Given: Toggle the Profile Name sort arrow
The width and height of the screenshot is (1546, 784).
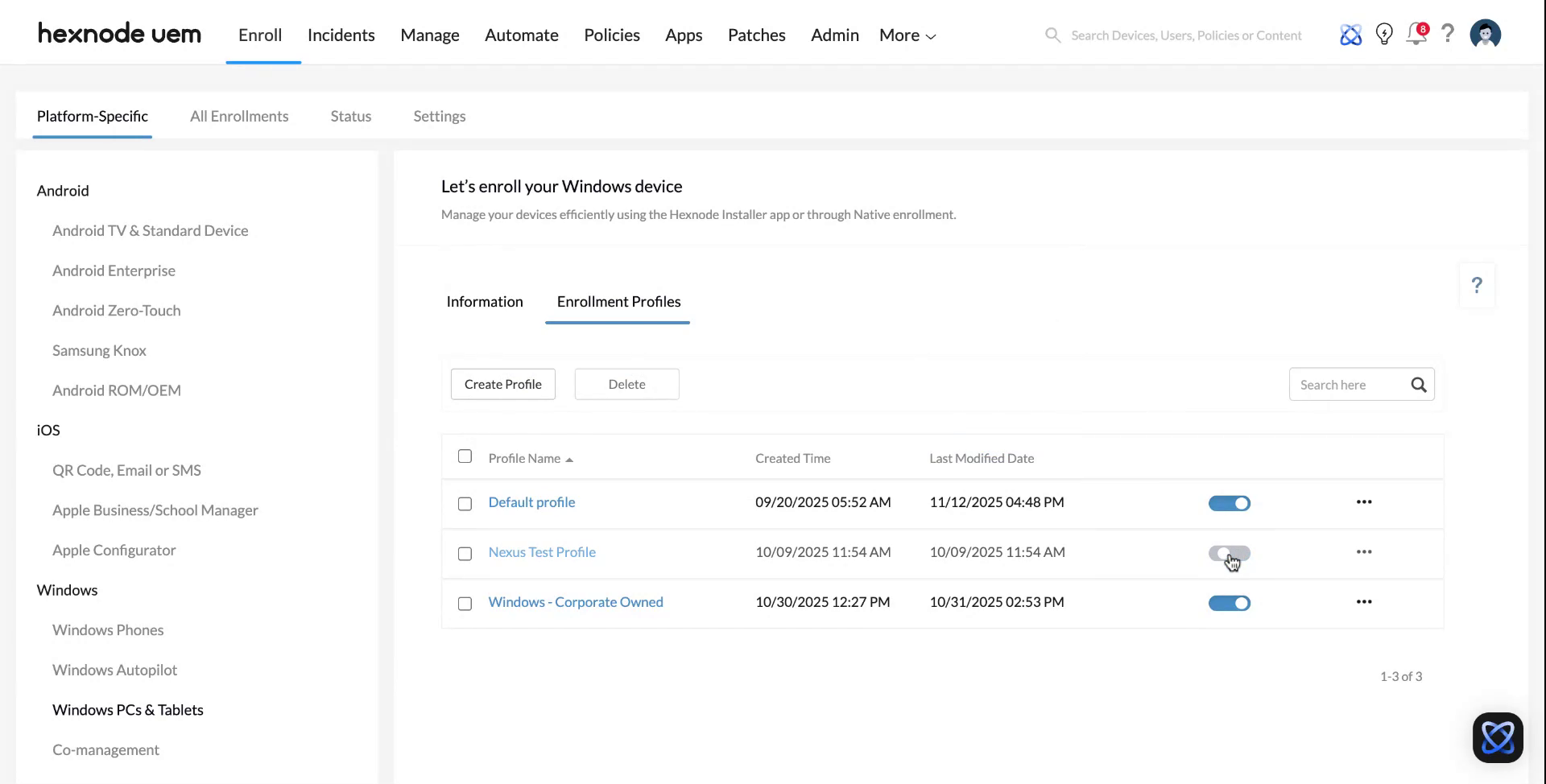Looking at the screenshot, I should point(569,458).
